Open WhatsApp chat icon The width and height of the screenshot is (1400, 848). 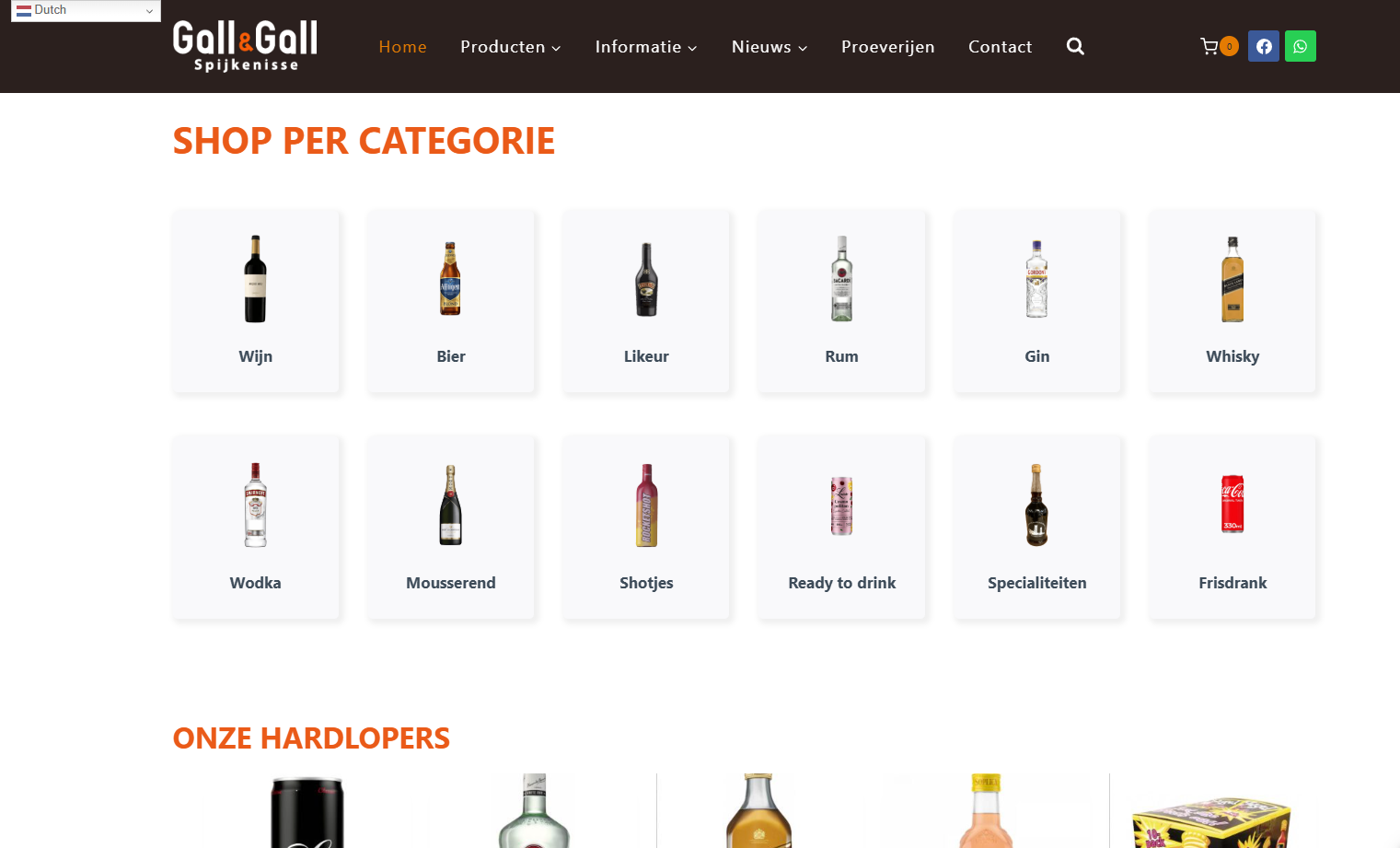pyautogui.click(x=1301, y=46)
